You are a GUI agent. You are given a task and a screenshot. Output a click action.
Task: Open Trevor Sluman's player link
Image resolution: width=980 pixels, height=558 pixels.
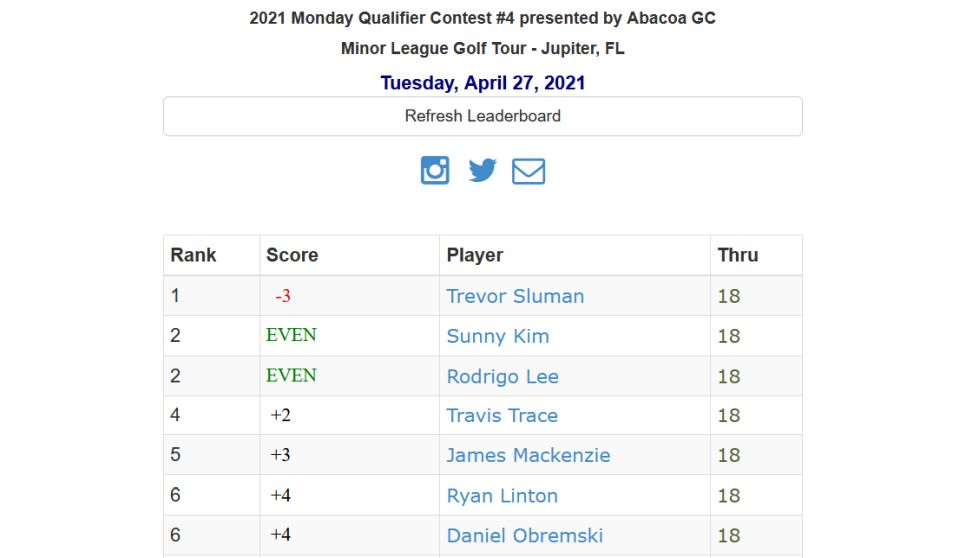(x=515, y=296)
